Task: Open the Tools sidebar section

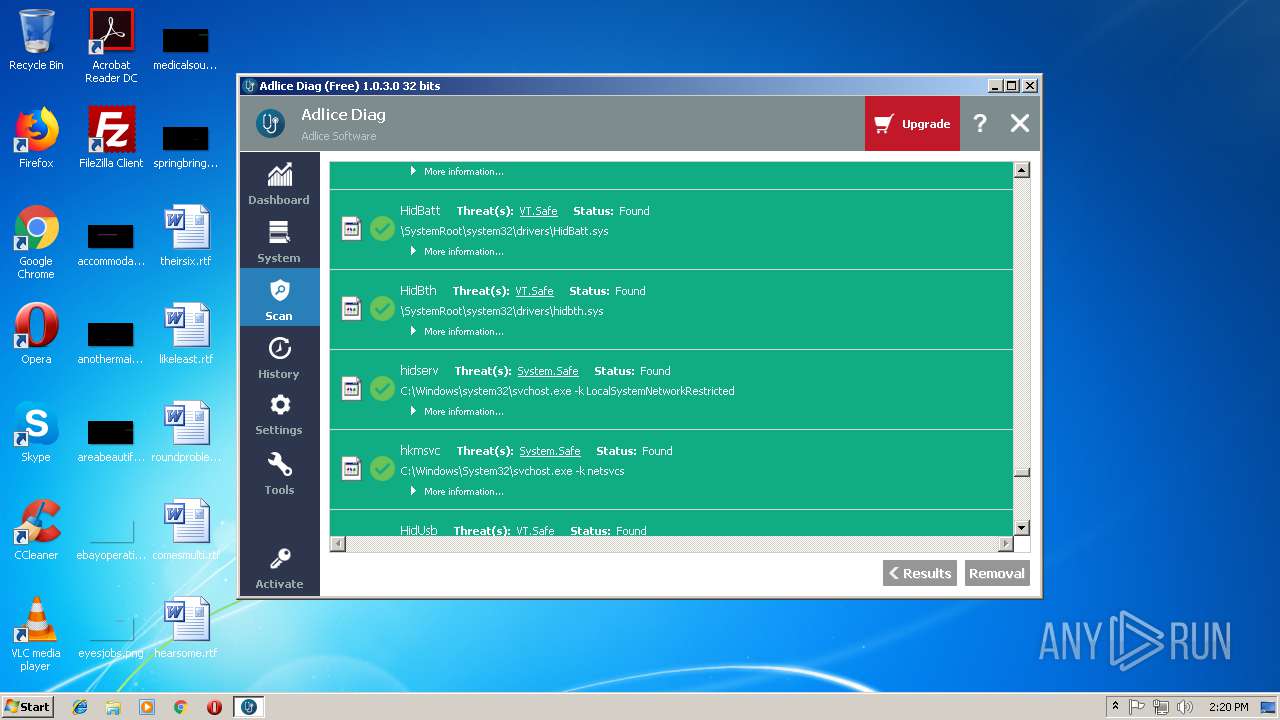Action: coord(279,471)
